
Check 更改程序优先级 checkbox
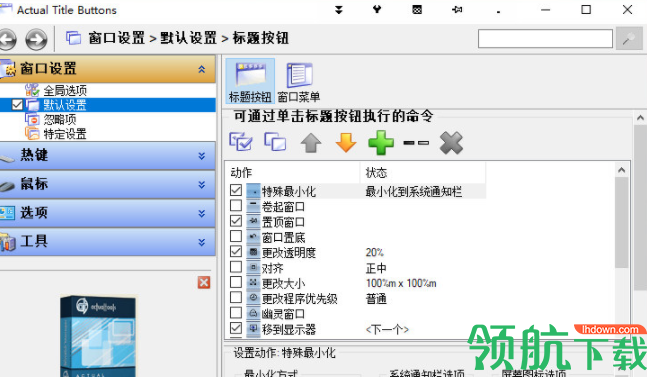(x=236, y=297)
